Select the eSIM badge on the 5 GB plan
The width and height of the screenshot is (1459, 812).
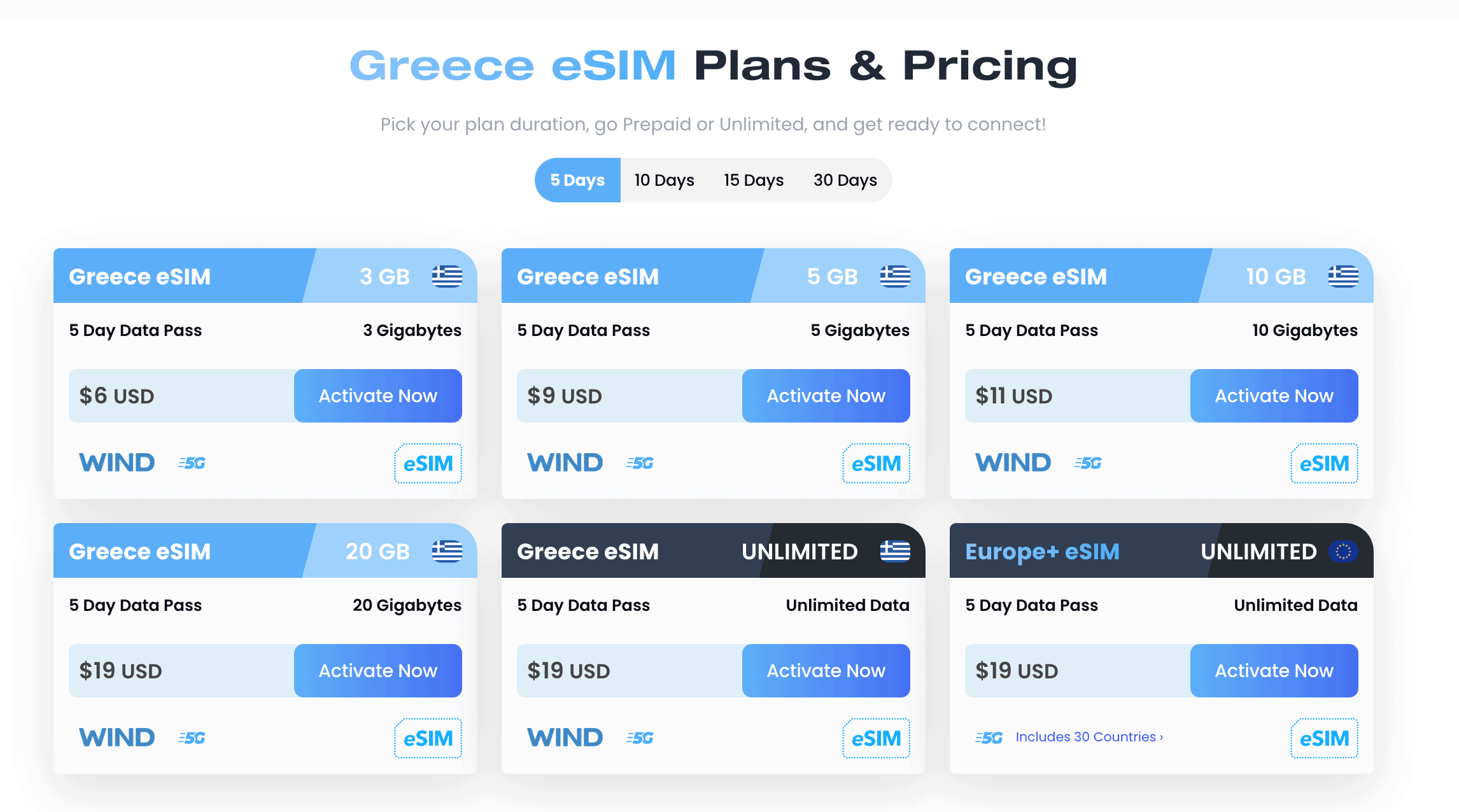[x=876, y=463]
